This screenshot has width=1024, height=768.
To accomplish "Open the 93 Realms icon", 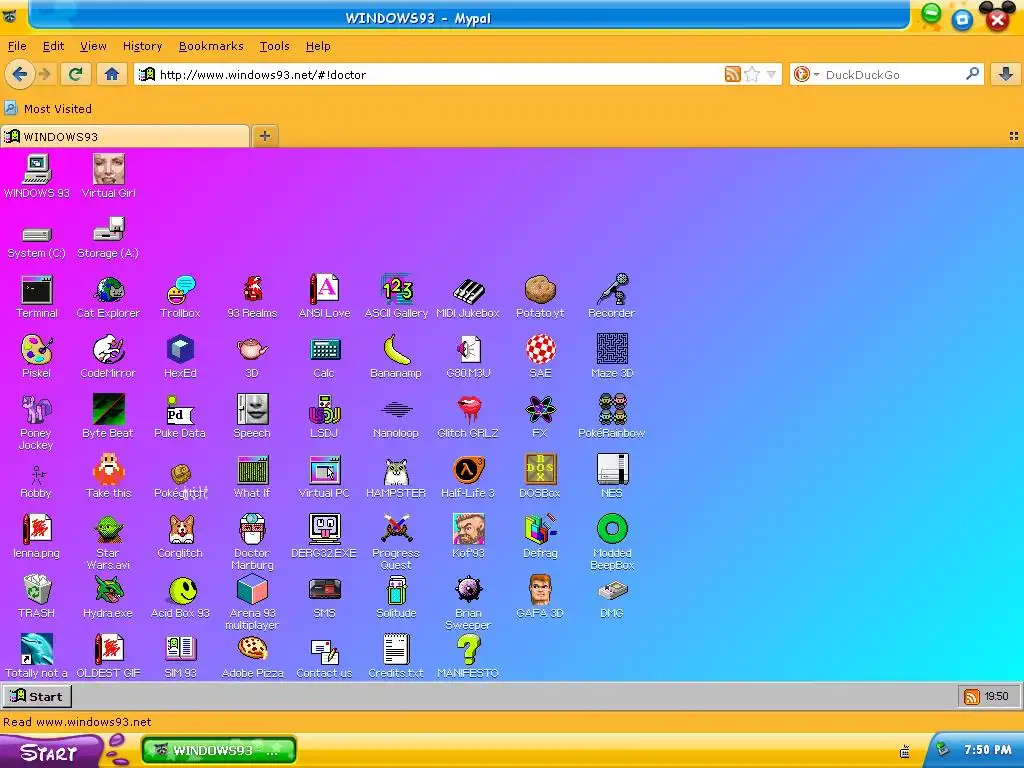I will point(252,297).
